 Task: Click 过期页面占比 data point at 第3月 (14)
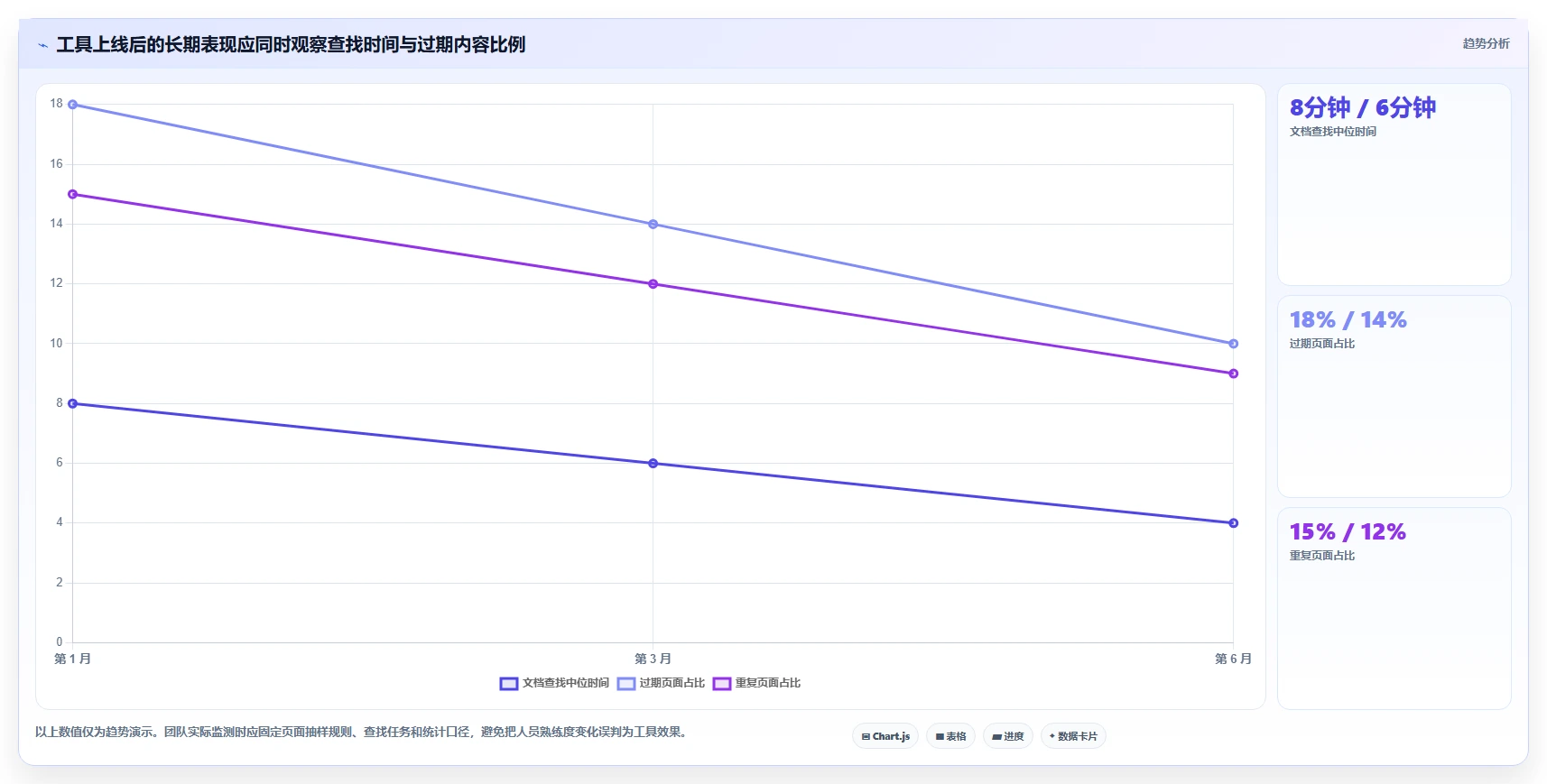coord(653,225)
